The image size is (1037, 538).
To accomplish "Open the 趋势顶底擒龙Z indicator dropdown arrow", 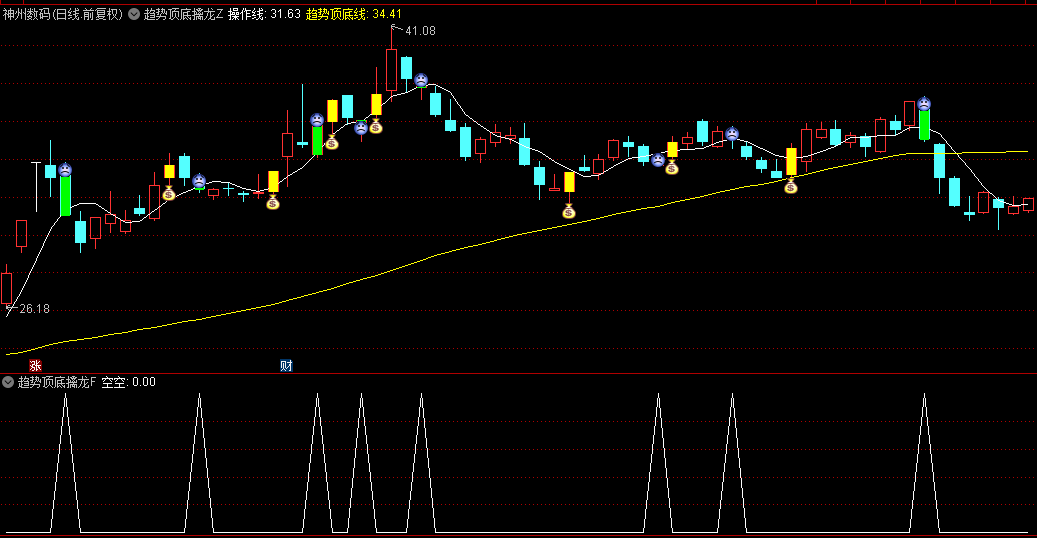I will 134,14.
